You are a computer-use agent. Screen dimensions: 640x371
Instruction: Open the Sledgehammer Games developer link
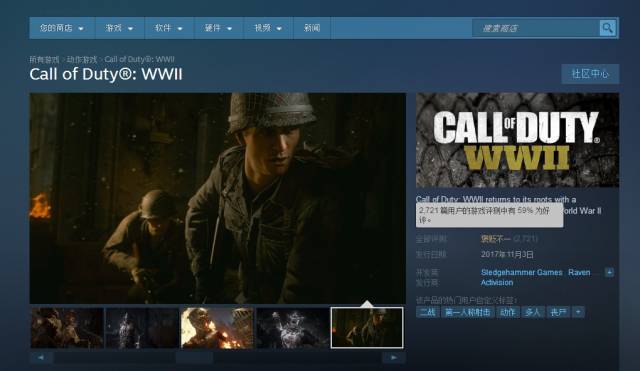[x=521, y=272]
